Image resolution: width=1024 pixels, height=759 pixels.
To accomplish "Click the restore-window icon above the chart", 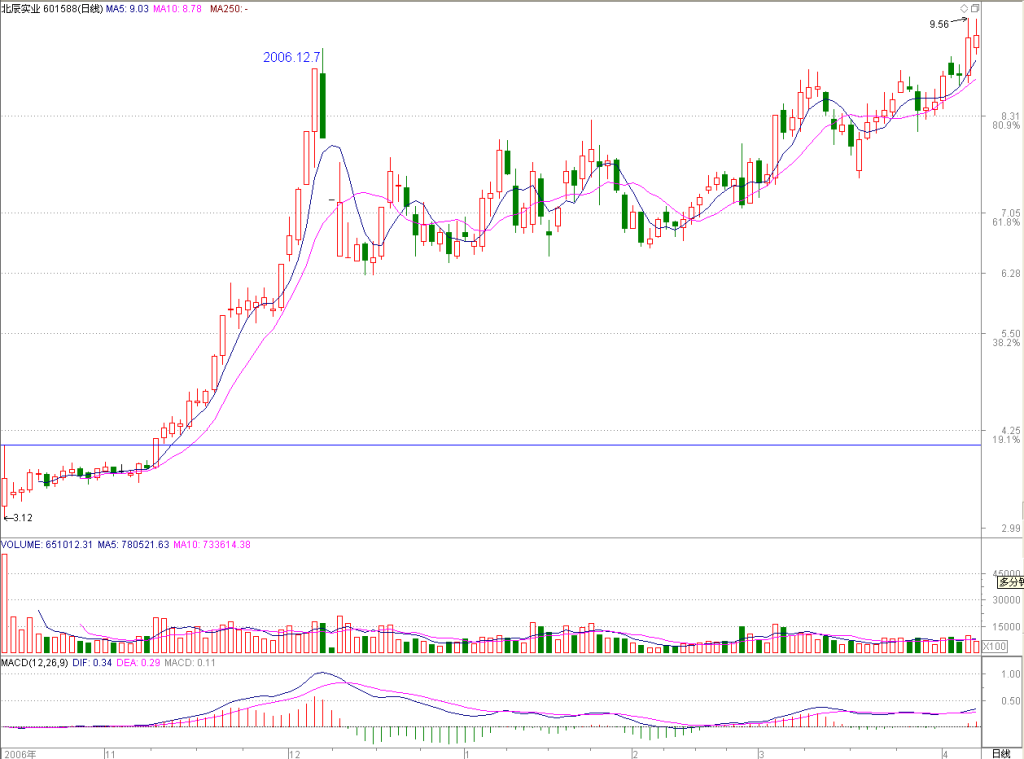I will pyautogui.click(x=975, y=8).
